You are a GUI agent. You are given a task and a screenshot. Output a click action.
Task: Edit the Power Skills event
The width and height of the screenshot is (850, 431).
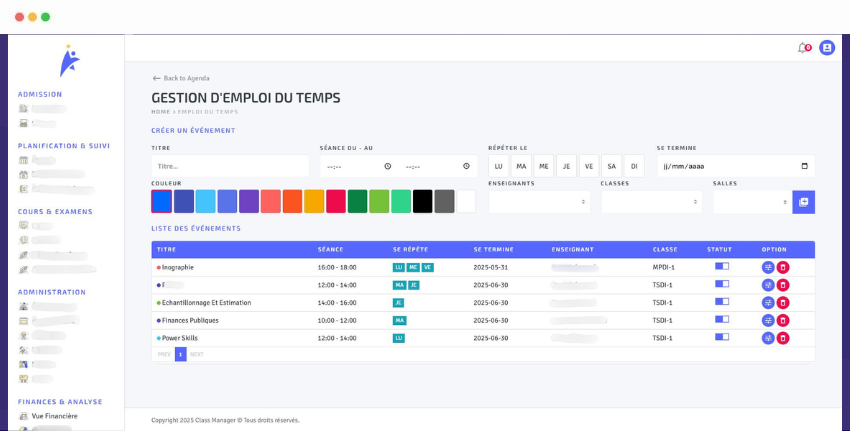(x=768, y=338)
